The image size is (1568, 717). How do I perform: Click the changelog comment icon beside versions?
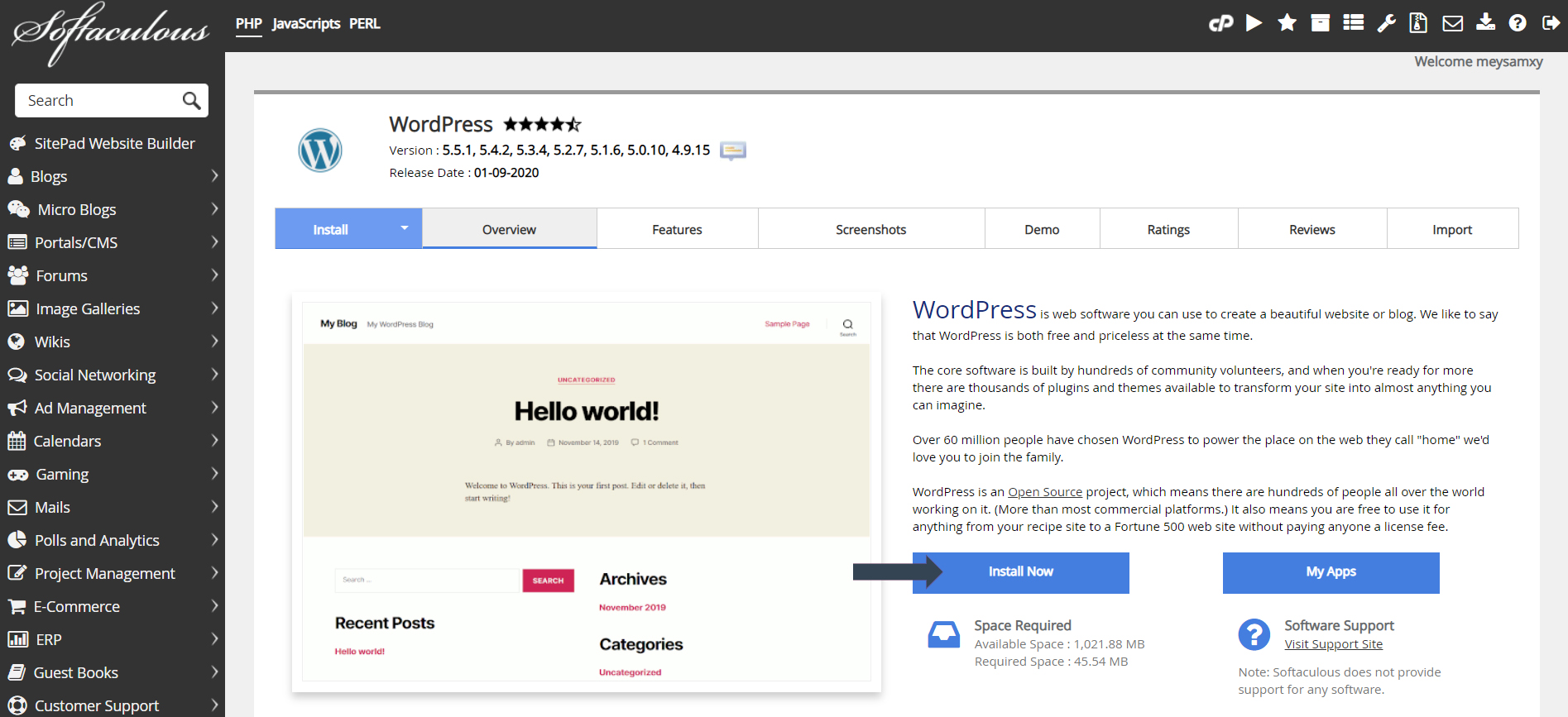[x=733, y=151]
